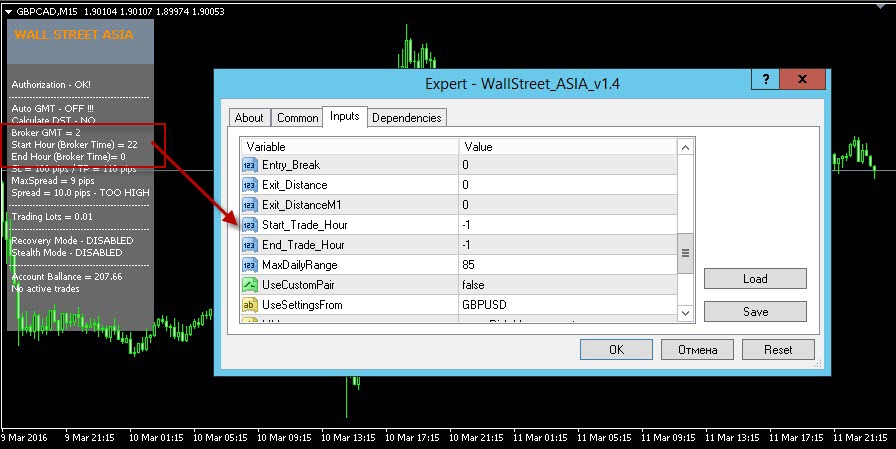The width and height of the screenshot is (896, 449).
Task: Click the Exit_Distance variable name
Action: (295, 185)
